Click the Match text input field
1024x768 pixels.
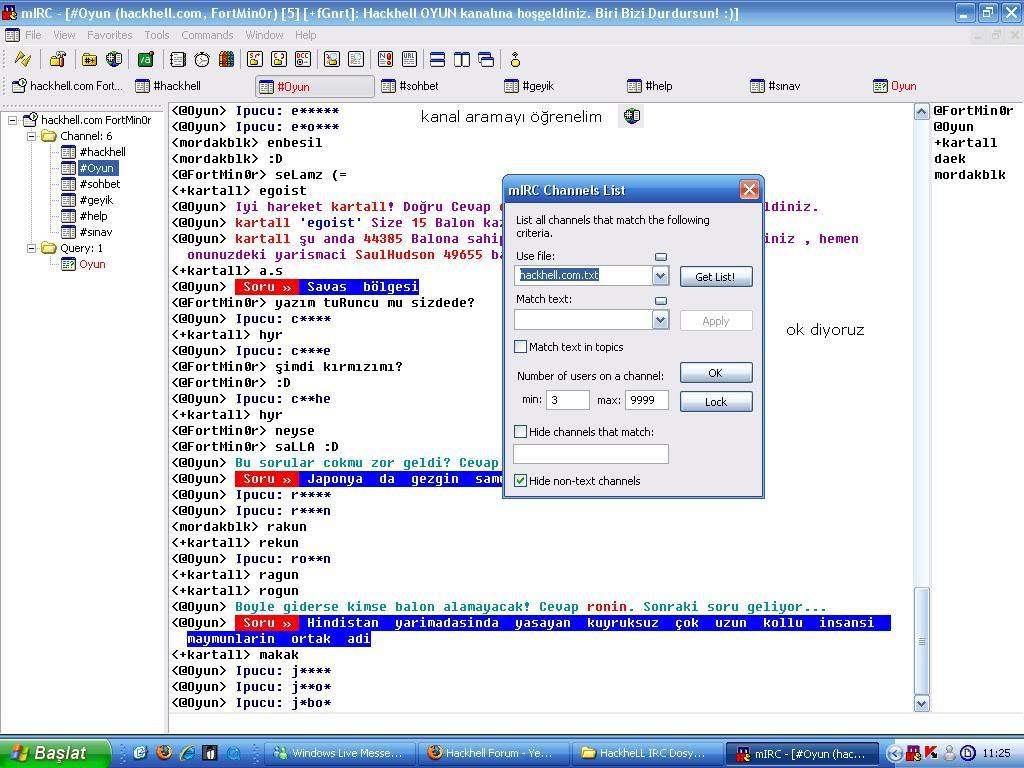(x=583, y=320)
